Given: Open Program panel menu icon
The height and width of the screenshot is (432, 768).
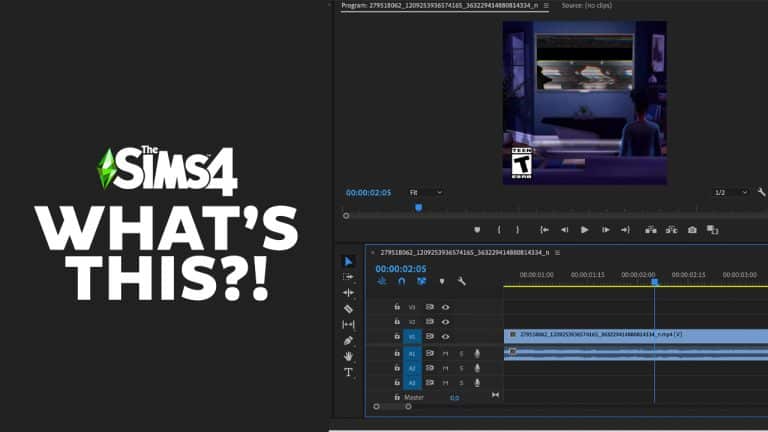Looking at the screenshot, I should [x=546, y=5].
